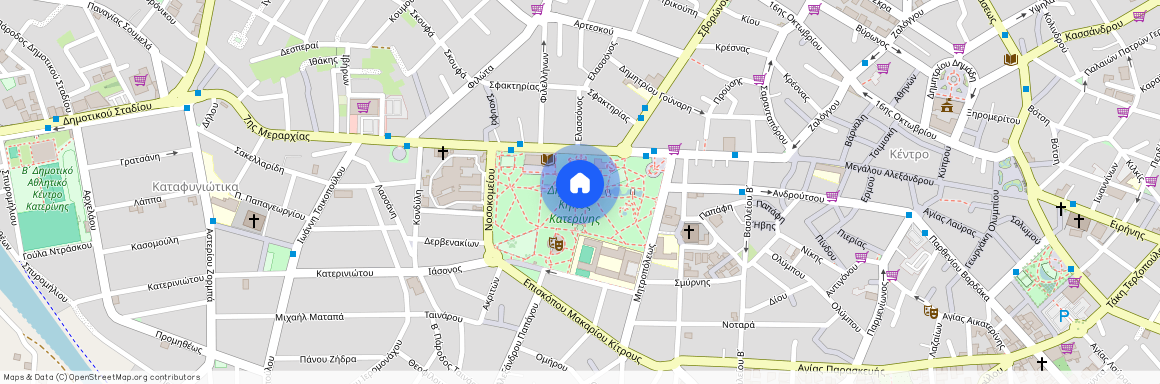Open the library icon near Κασσάνδρου street

coord(1010,59)
